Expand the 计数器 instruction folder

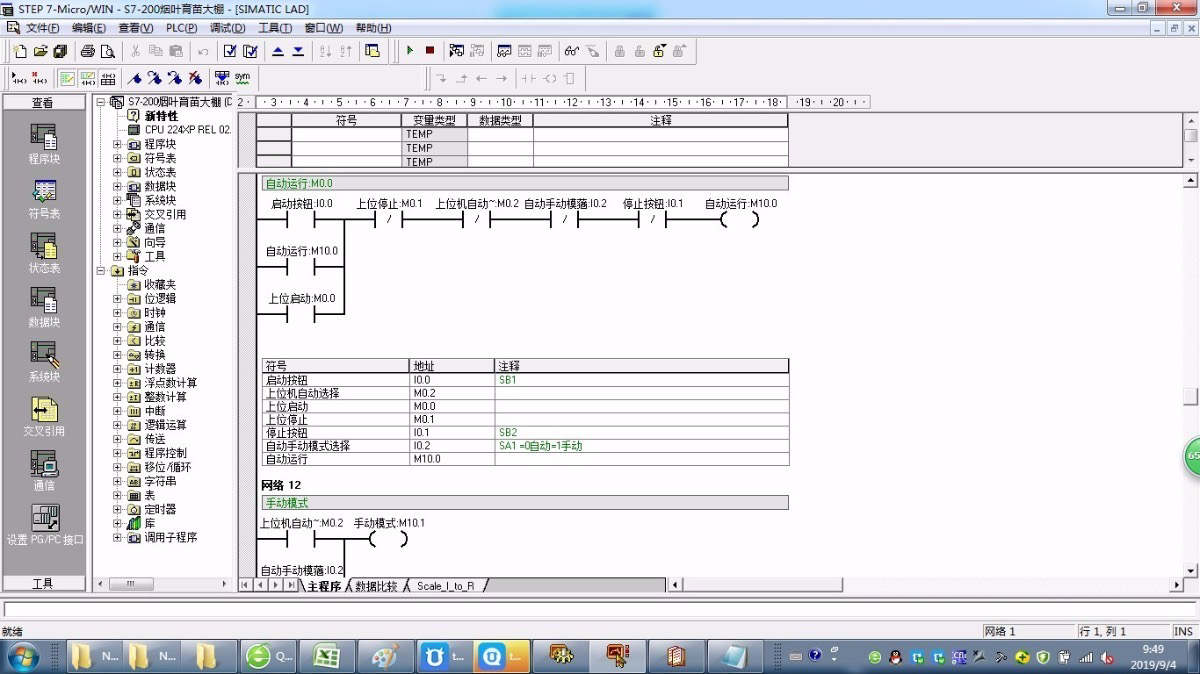click(x=117, y=368)
